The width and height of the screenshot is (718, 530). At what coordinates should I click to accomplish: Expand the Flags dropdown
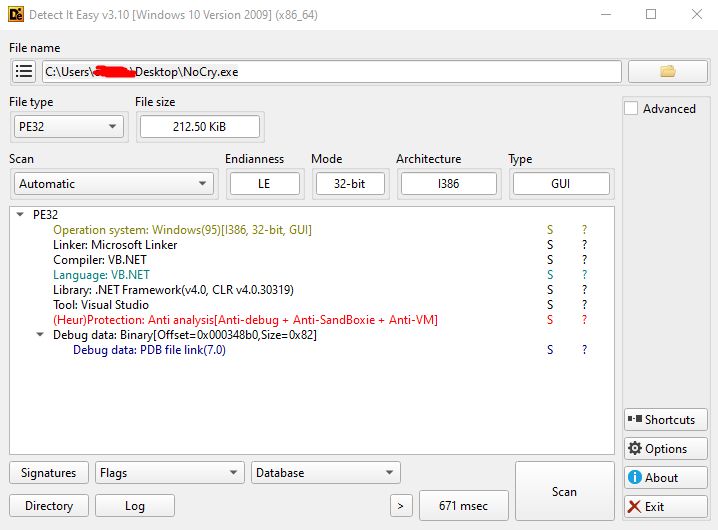click(170, 473)
